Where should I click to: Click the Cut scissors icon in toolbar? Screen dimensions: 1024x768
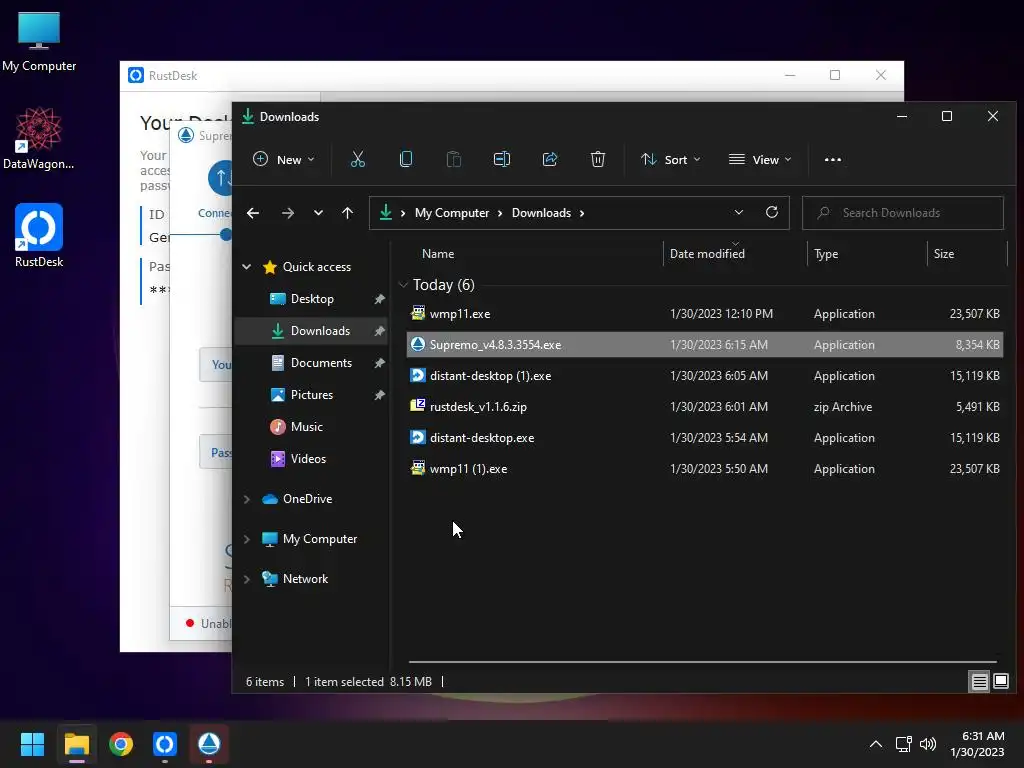click(357, 159)
